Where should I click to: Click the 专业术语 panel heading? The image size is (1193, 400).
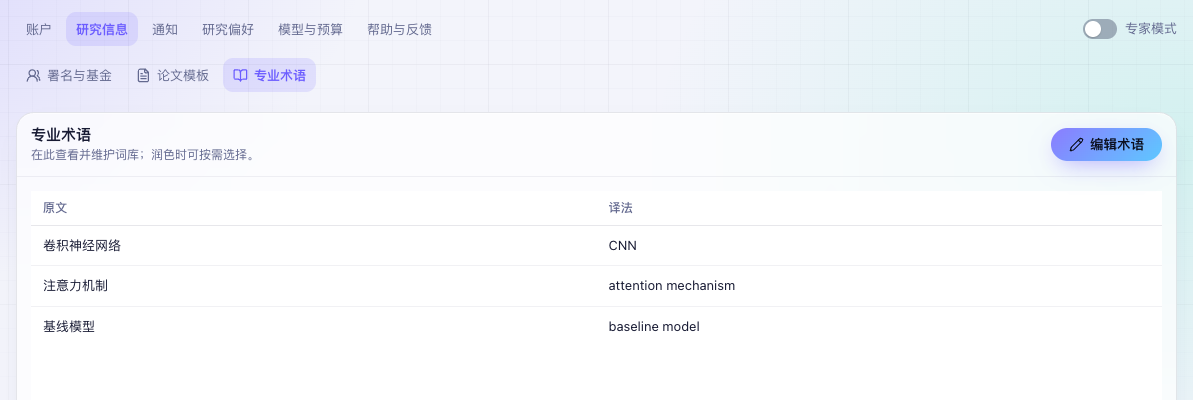pyautogui.click(x=62, y=135)
